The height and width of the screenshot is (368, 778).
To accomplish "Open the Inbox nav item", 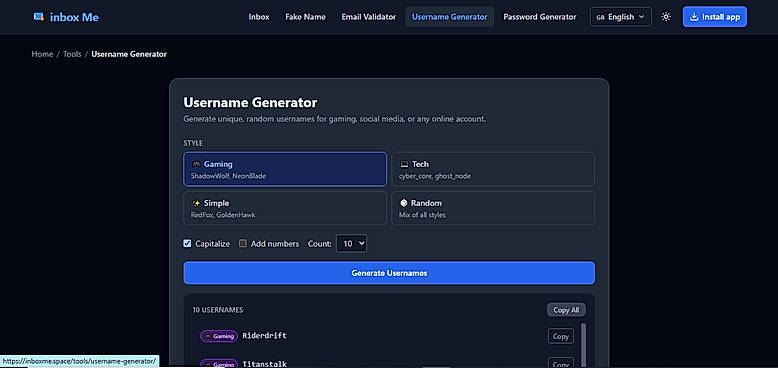I will tap(259, 17).
